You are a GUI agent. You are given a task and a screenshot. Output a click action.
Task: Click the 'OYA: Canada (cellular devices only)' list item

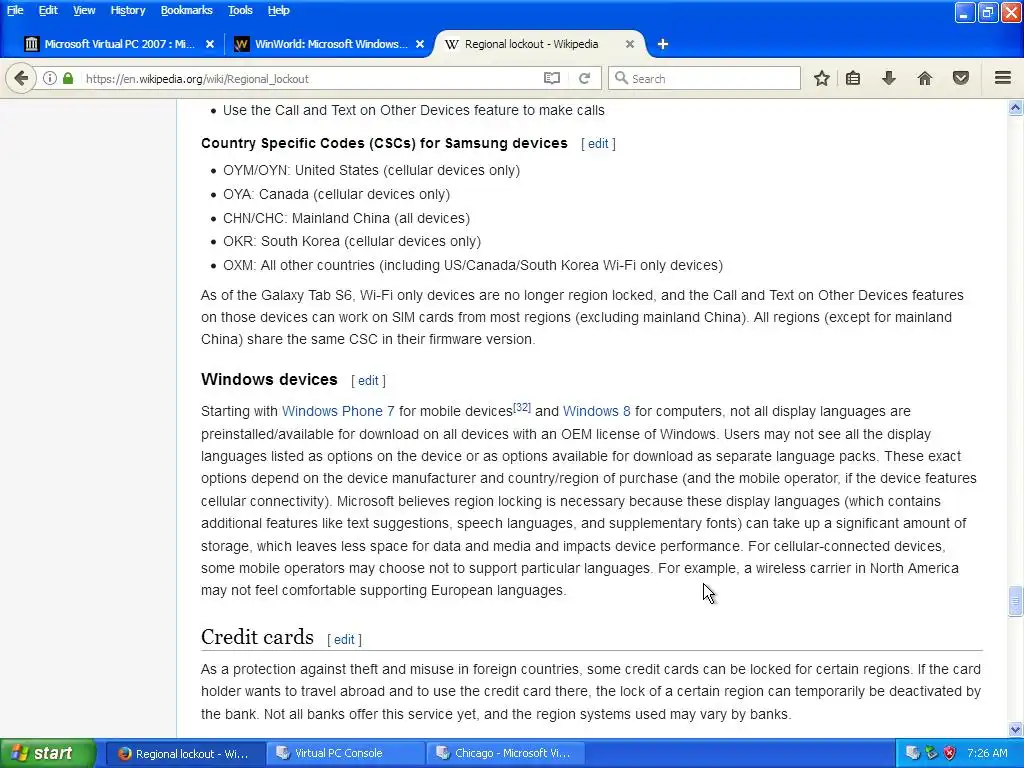point(336,195)
